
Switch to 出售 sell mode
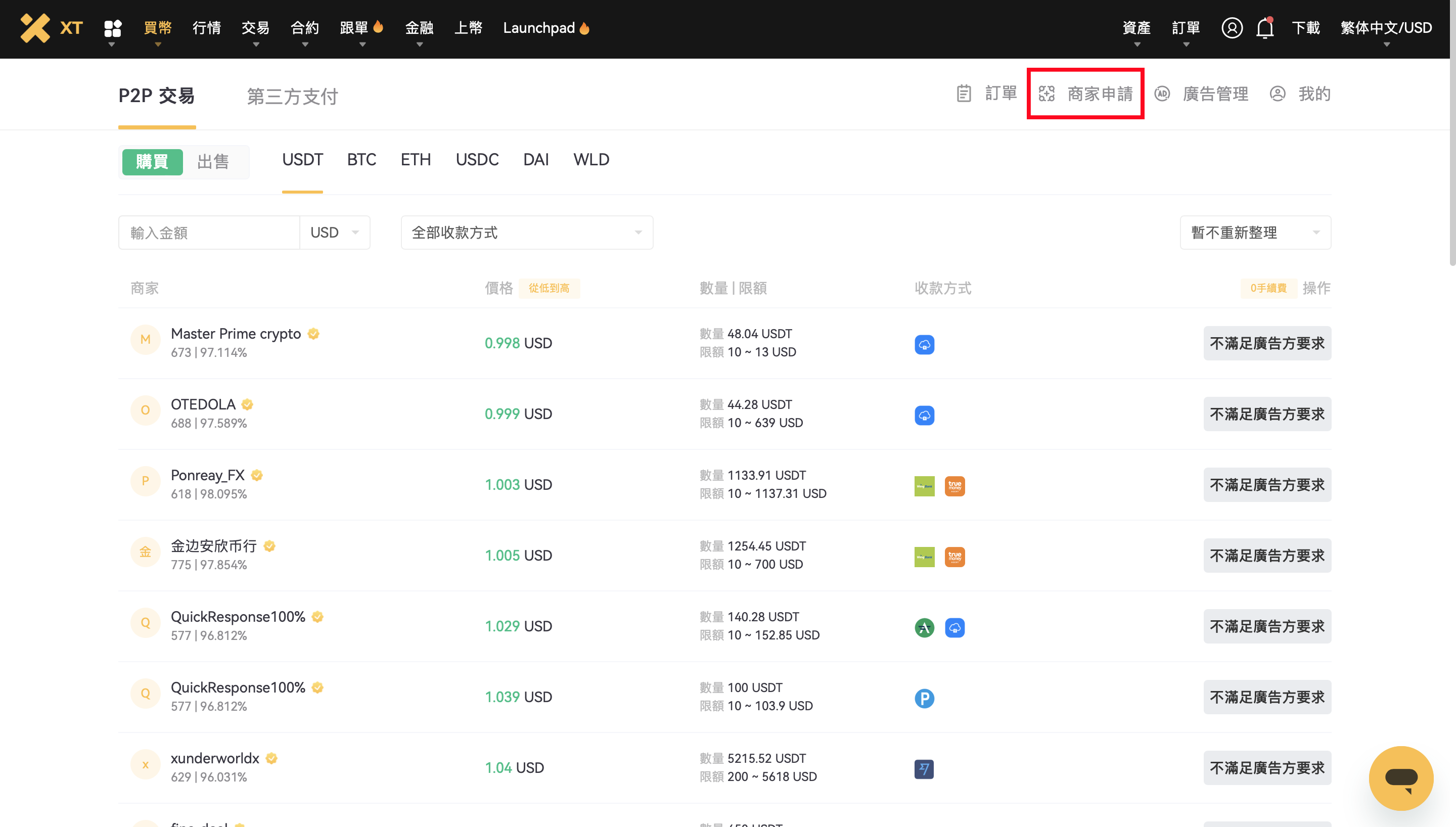click(213, 162)
